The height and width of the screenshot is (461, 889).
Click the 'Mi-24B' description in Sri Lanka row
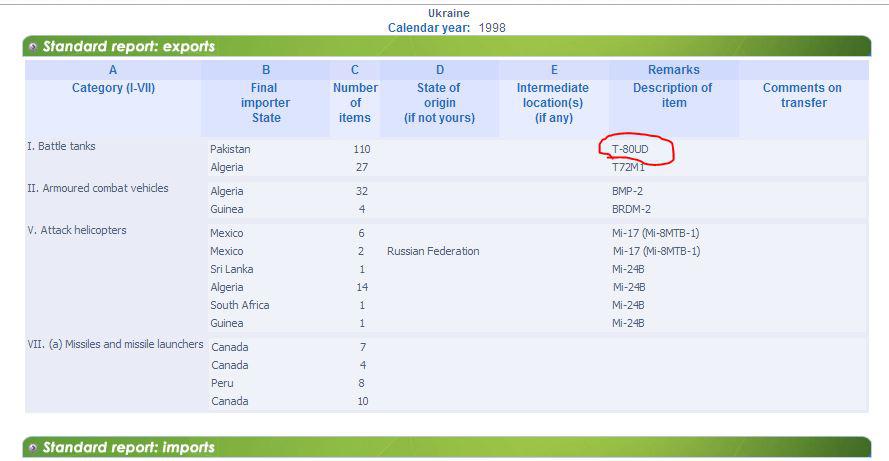point(628,269)
